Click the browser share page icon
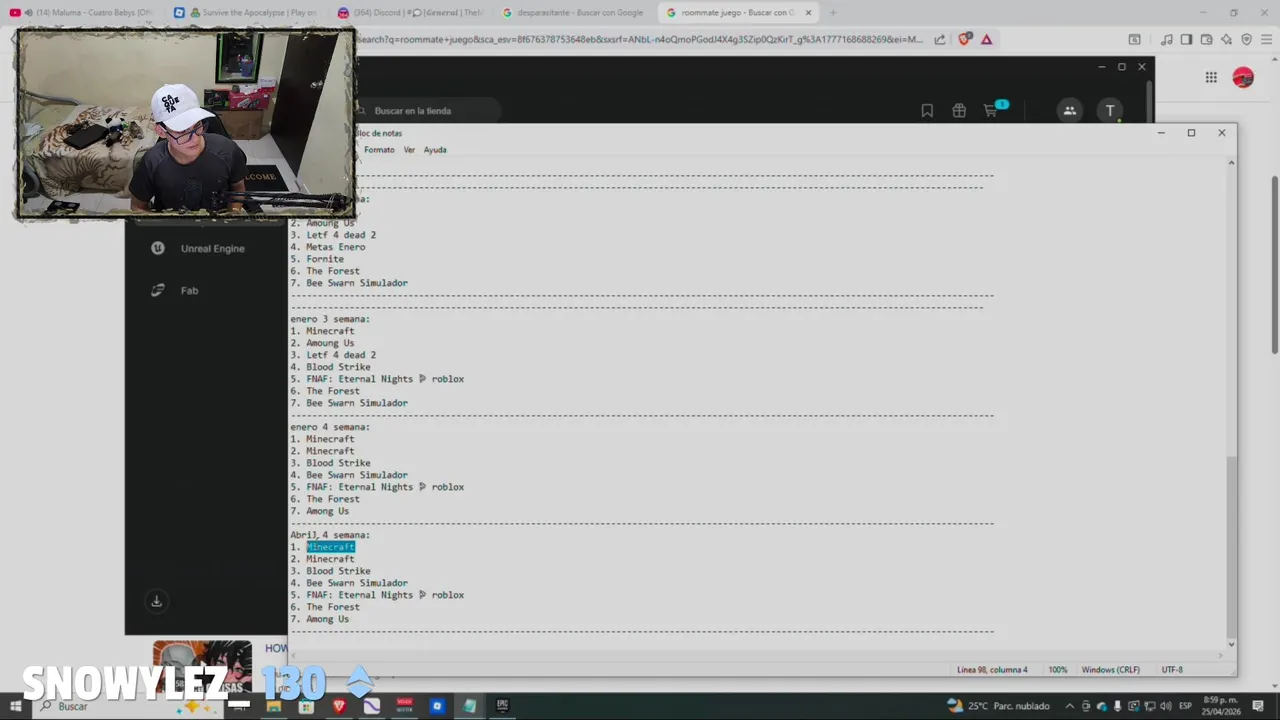The width and height of the screenshot is (1280, 720). 940,40
